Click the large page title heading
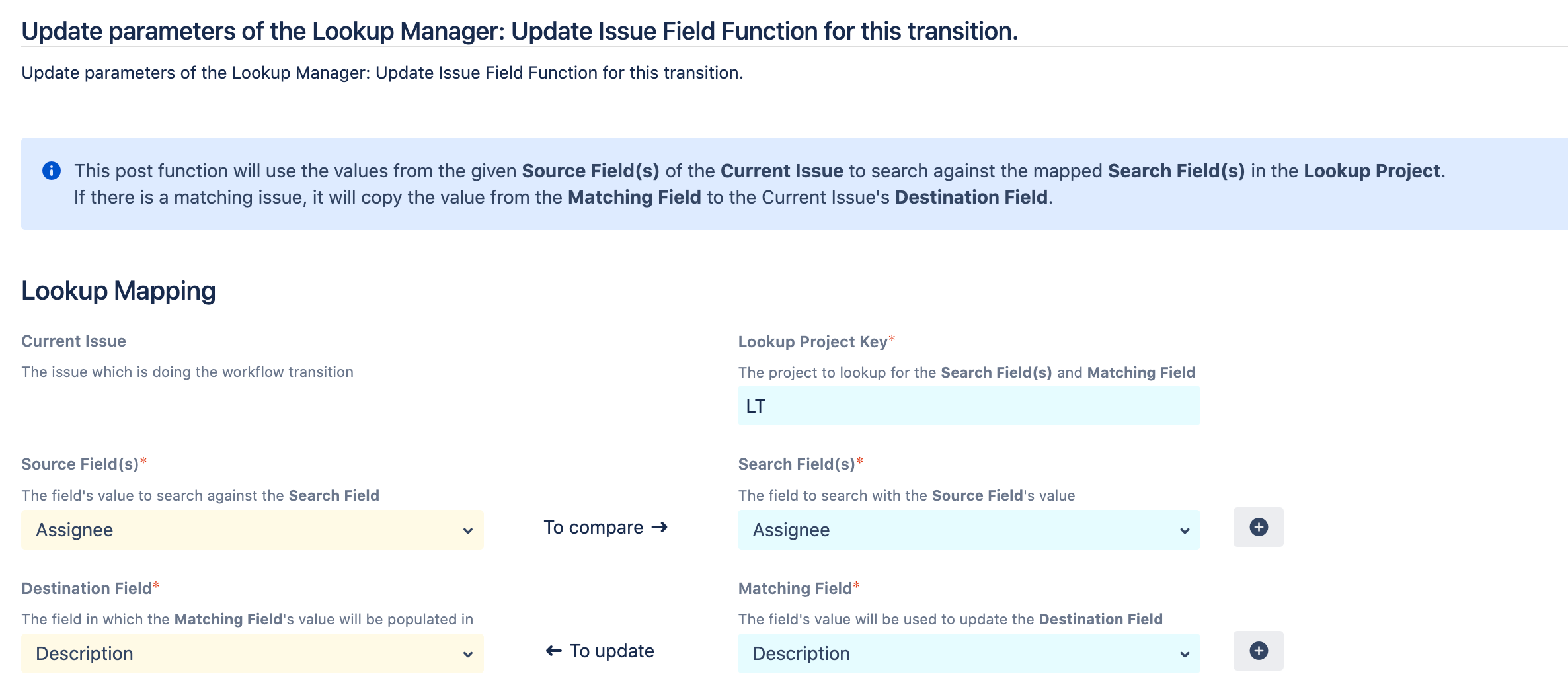Screen dimensions: 1568x697 pyautogui.click(x=520, y=31)
